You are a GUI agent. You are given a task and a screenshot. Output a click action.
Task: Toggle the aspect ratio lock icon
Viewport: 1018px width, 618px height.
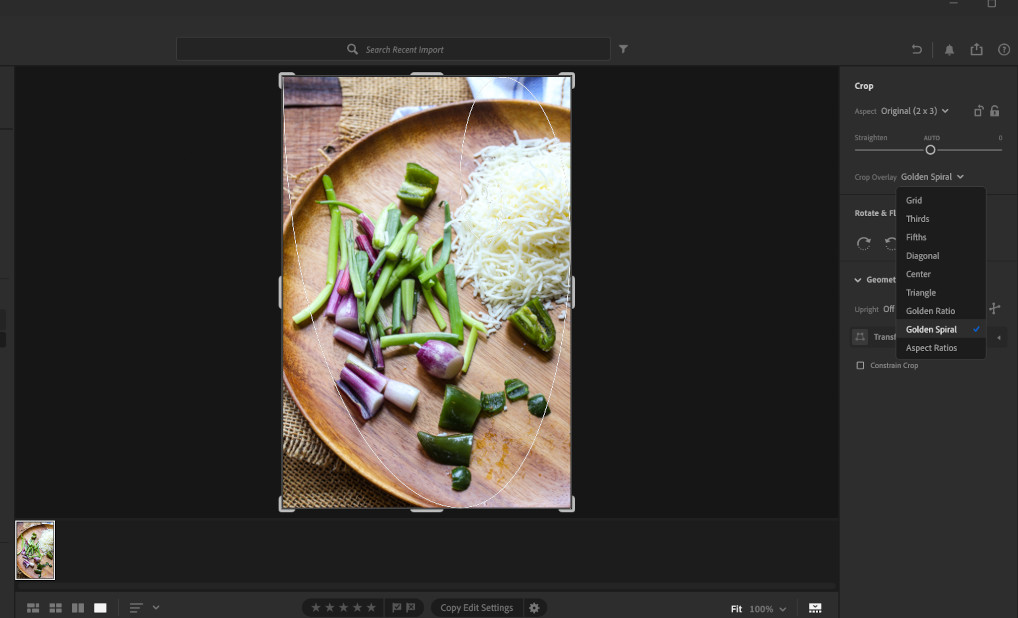point(995,111)
